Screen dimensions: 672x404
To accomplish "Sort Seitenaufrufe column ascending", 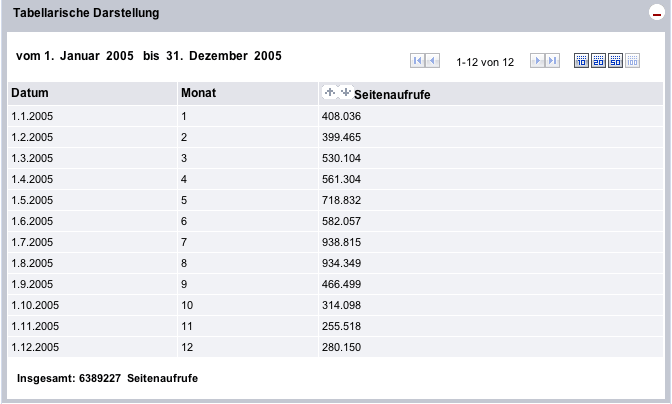I will (330, 92).
